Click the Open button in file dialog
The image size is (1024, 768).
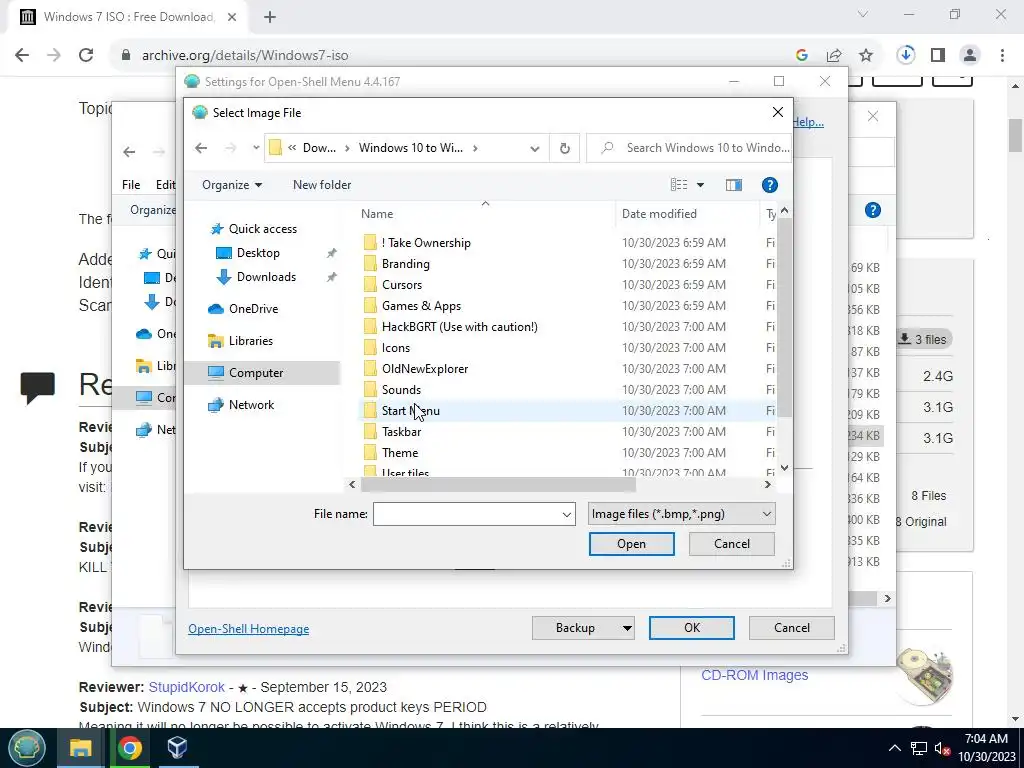tap(632, 544)
